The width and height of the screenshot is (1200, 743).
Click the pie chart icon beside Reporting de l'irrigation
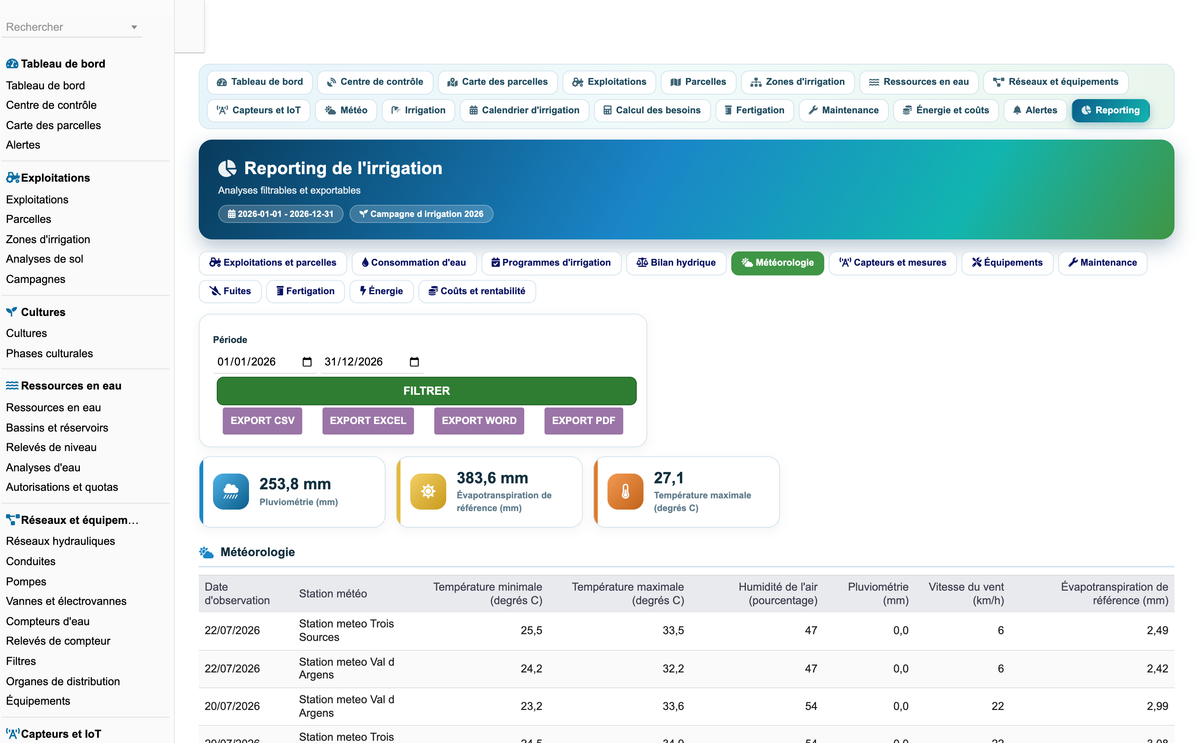point(228,168)
